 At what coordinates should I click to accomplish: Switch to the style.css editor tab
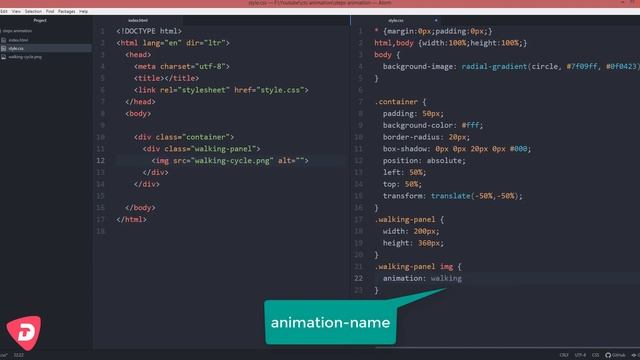tap(396, 20)
